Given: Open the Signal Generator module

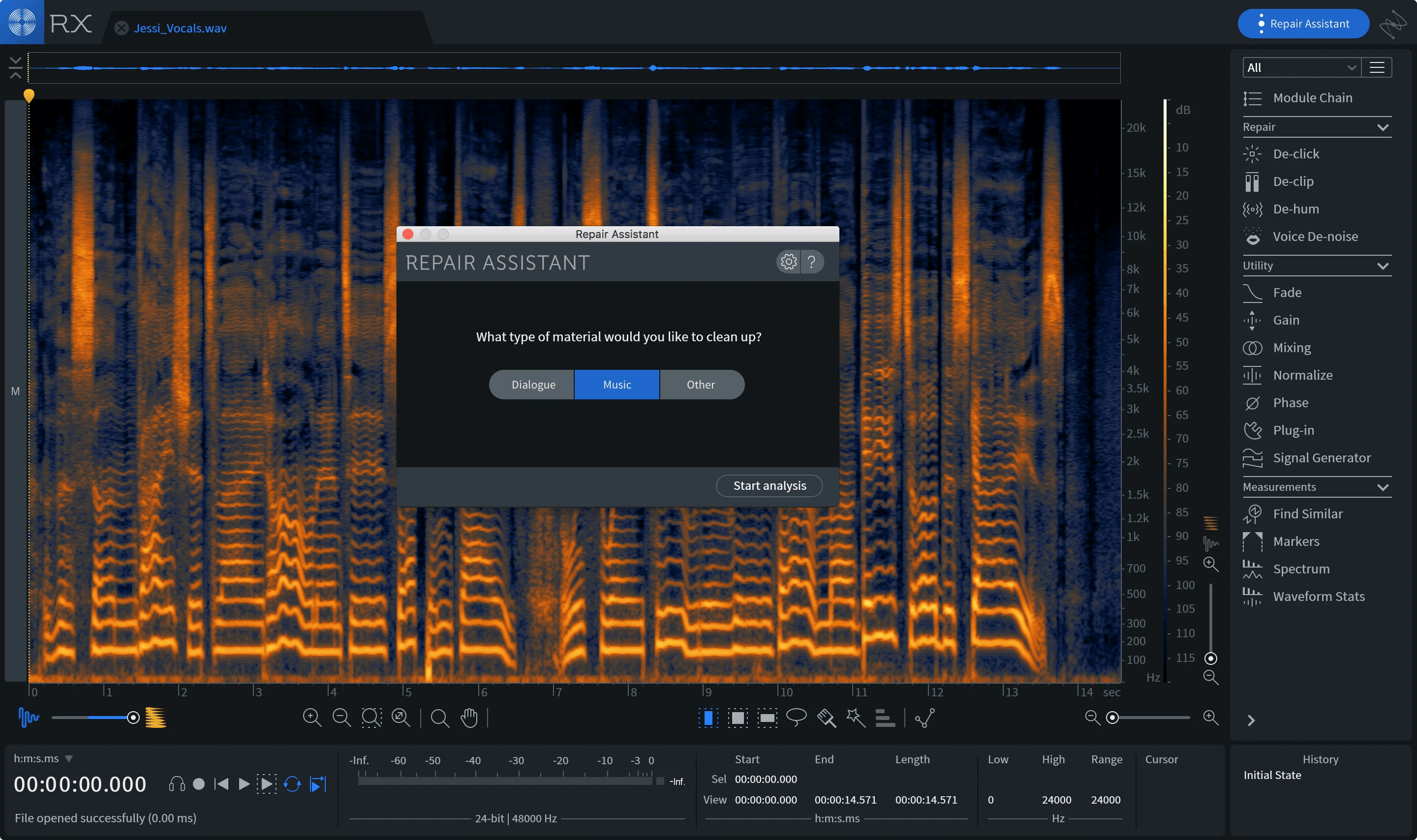Looking at the screenshot, I should tap(1322, 457).
